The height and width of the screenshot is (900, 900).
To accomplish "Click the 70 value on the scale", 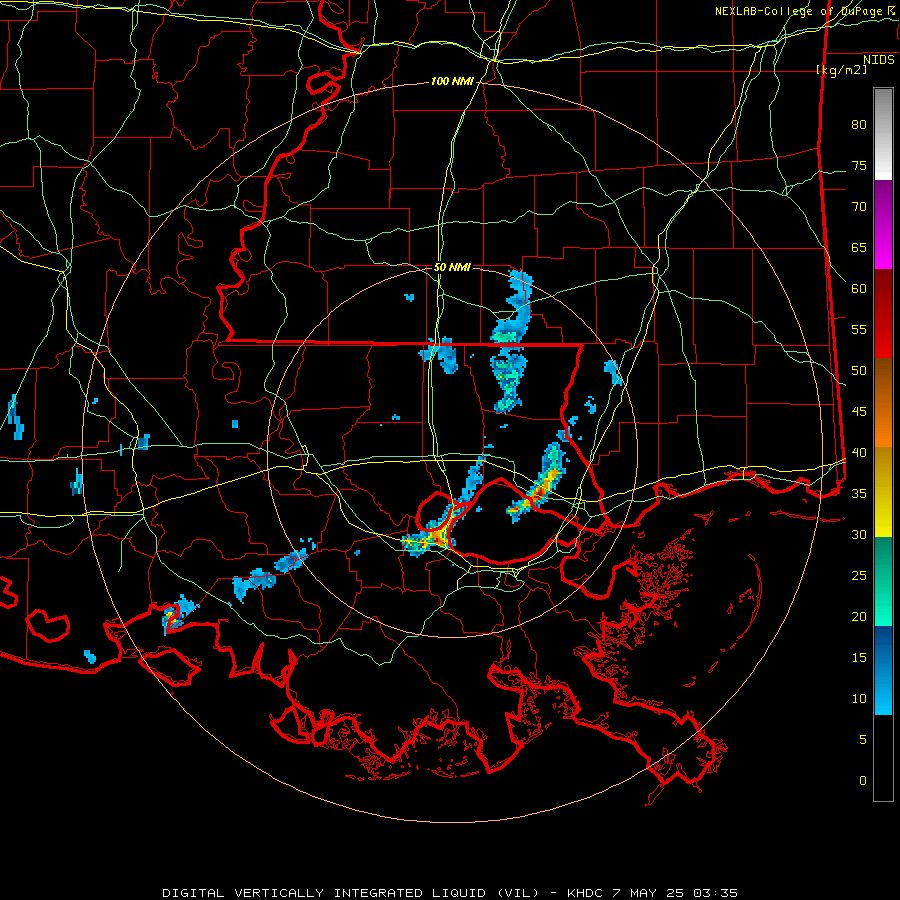I will pos(859,207).
